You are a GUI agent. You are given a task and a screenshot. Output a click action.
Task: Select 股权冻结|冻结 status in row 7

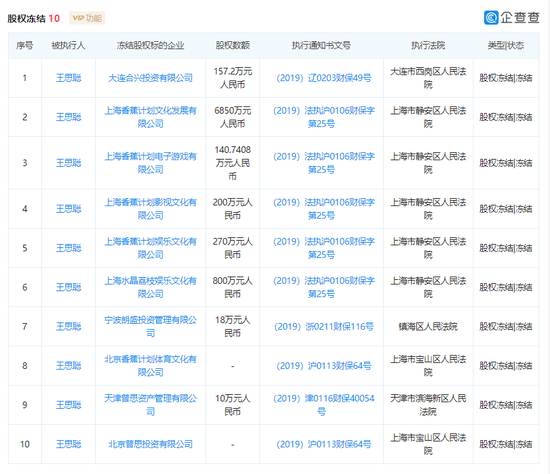[506, 327]
